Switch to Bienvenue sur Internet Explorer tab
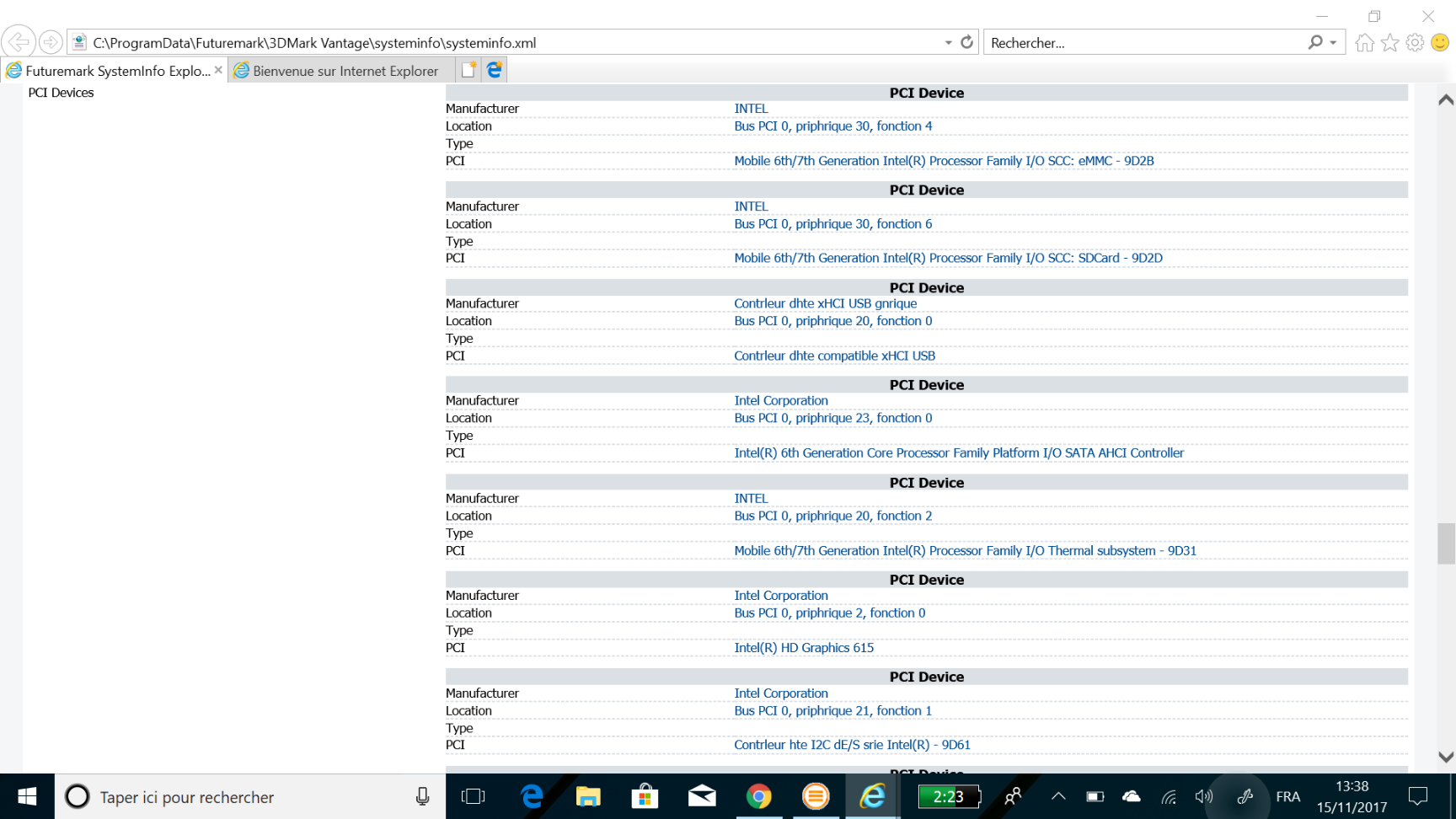1456x819 pixels. pyautogui.click(x=341, y=71)
